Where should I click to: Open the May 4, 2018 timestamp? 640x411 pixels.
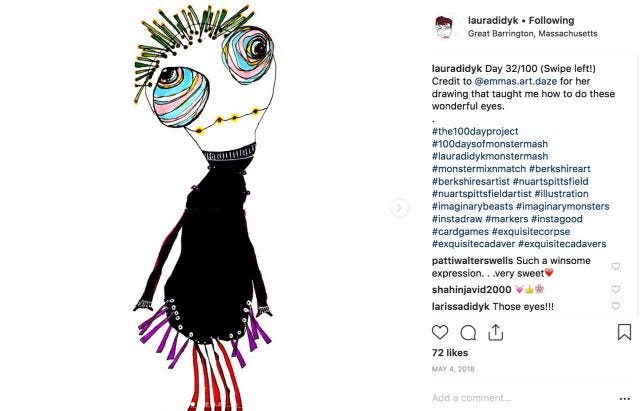(453, 369)
